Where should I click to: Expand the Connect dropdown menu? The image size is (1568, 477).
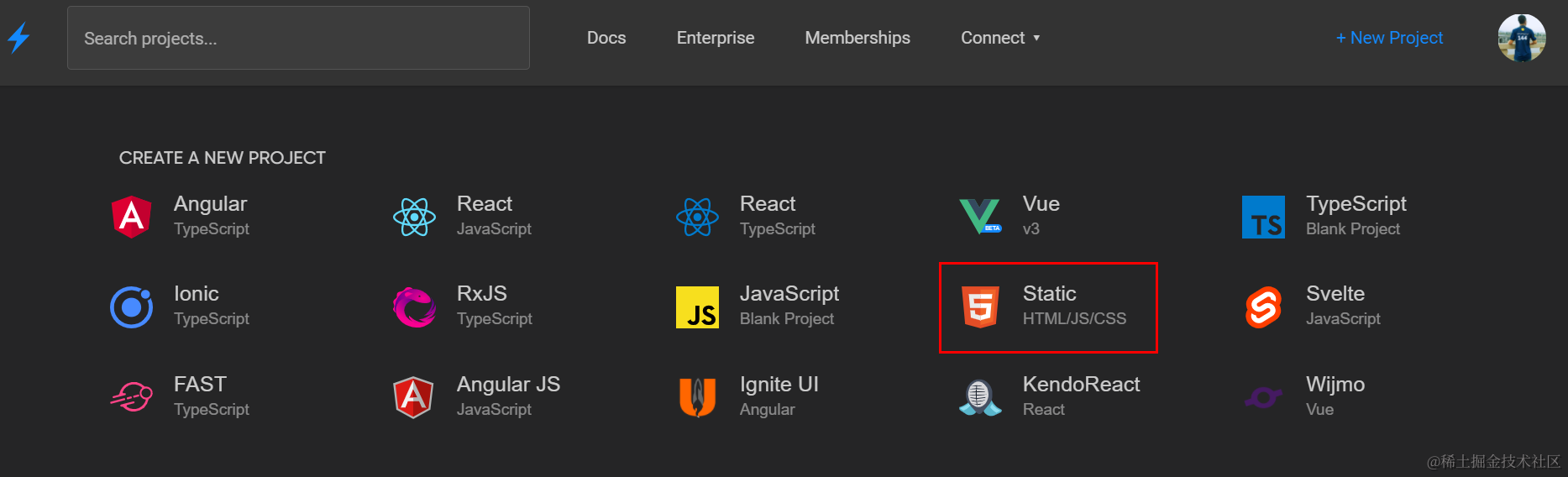click(x=1000, y=38)
